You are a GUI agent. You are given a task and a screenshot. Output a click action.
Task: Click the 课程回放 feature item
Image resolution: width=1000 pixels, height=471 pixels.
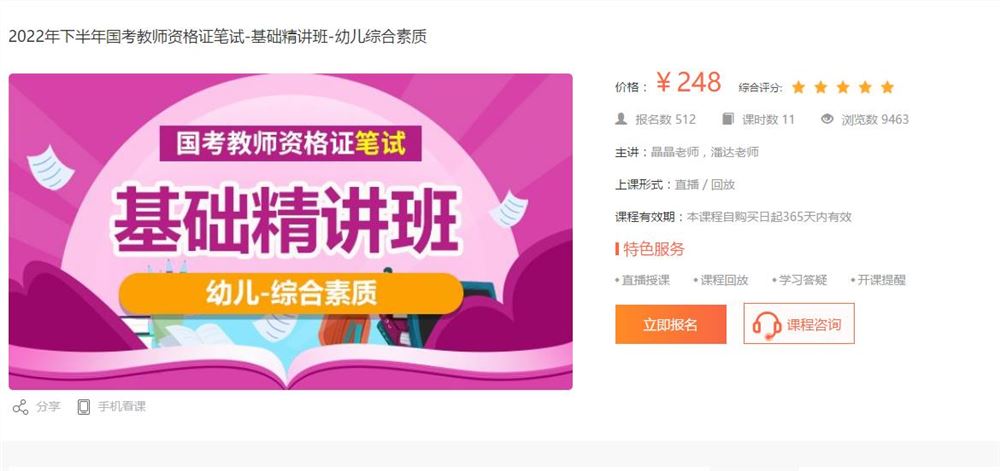721,280
